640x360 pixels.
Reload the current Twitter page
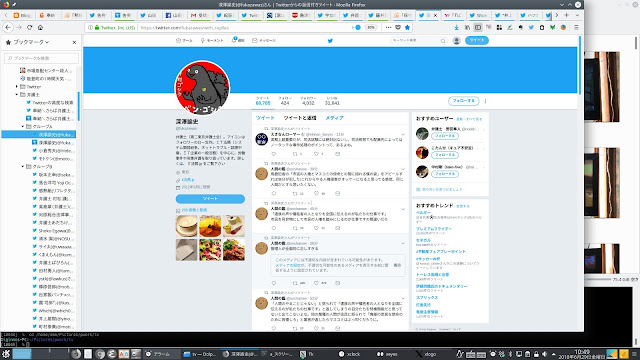29,27
